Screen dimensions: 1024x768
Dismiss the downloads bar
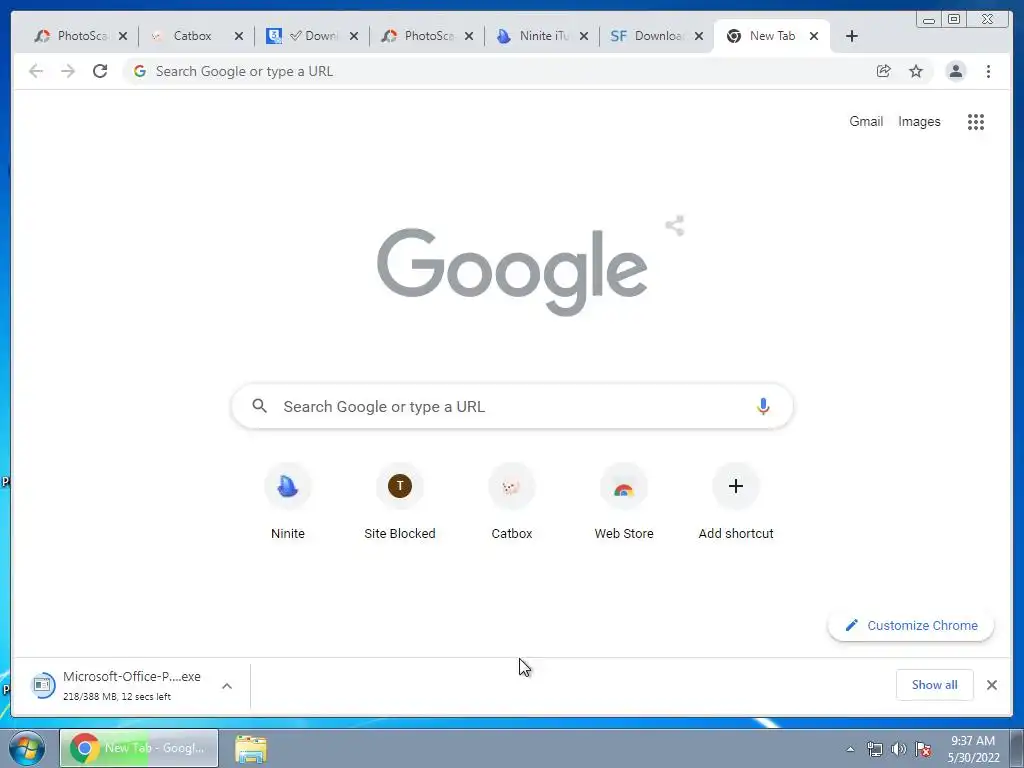click(991, 685)
